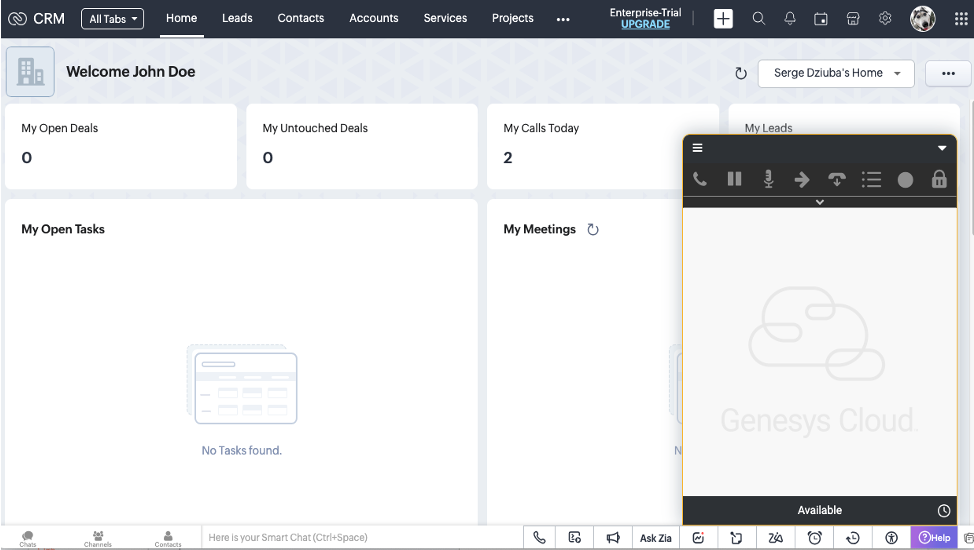974x550 pixels.
Task: Switch to the Leads tab
Action: point(237,18)
